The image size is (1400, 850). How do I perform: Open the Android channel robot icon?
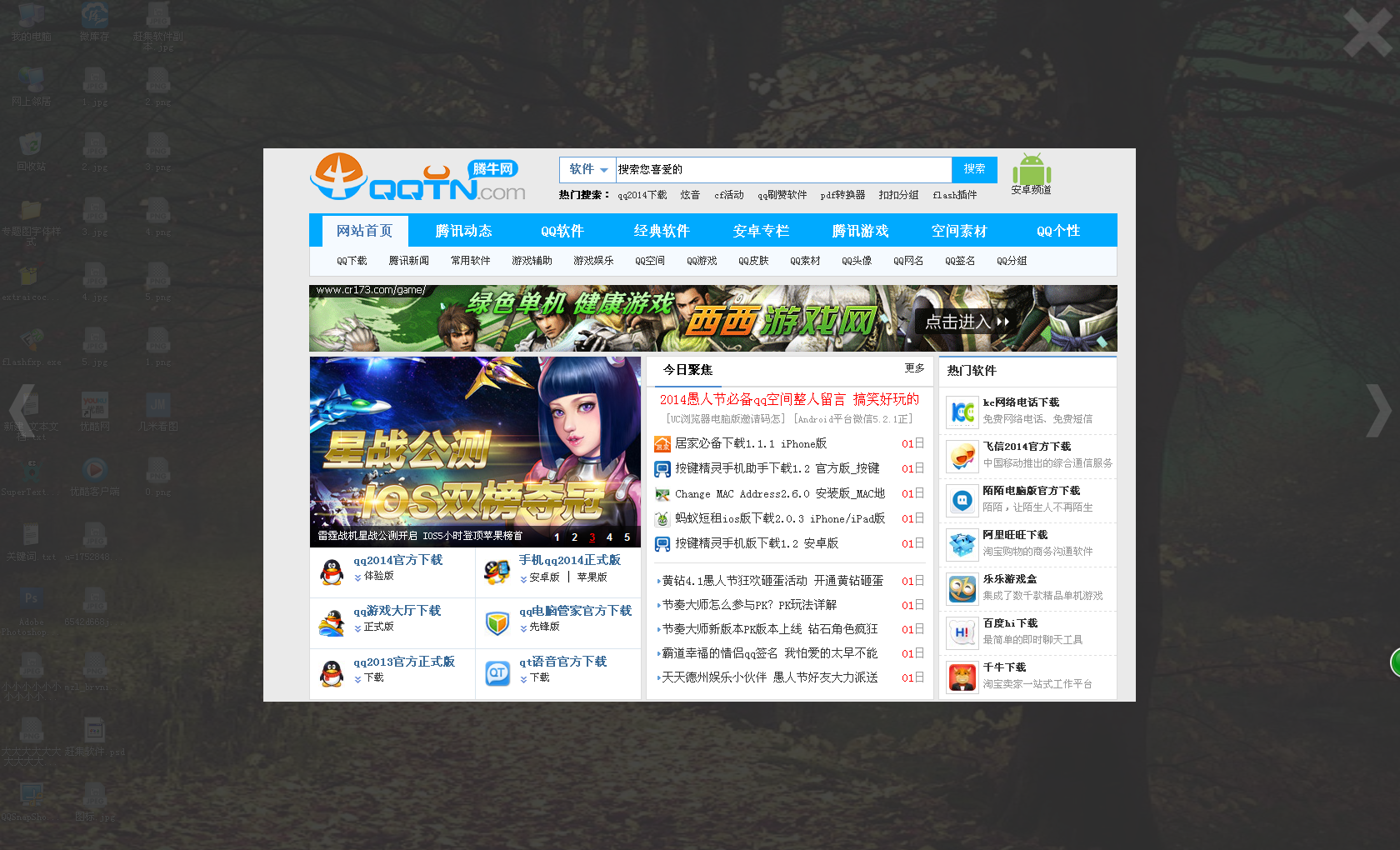click(x=1032, y=169)
